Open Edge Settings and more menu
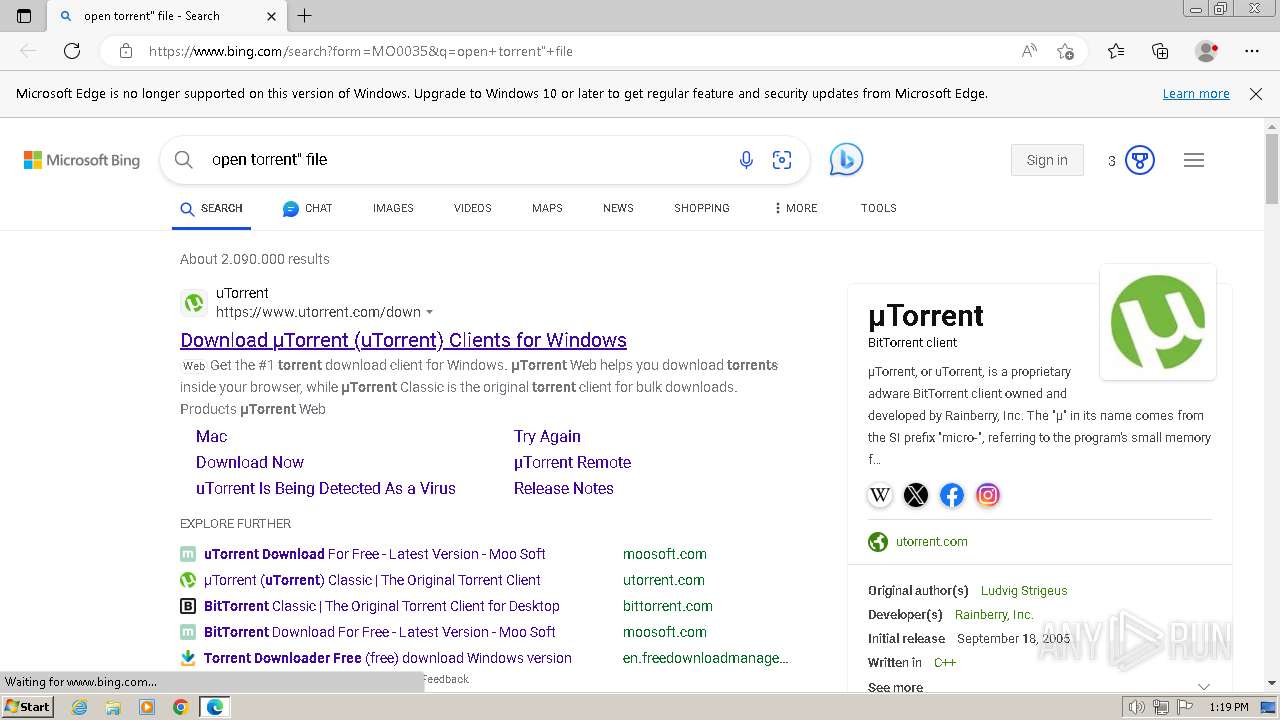 pos(1252,51)
